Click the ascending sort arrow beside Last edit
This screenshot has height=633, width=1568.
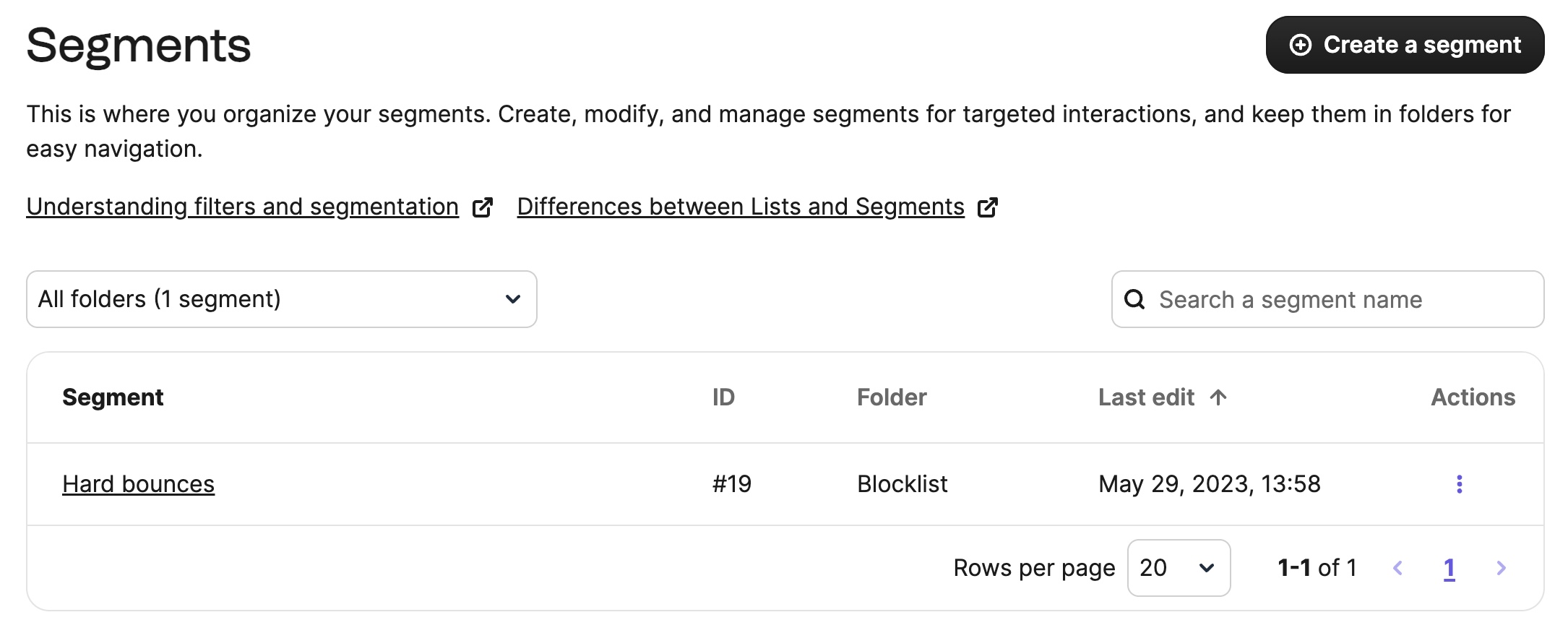1218,397
